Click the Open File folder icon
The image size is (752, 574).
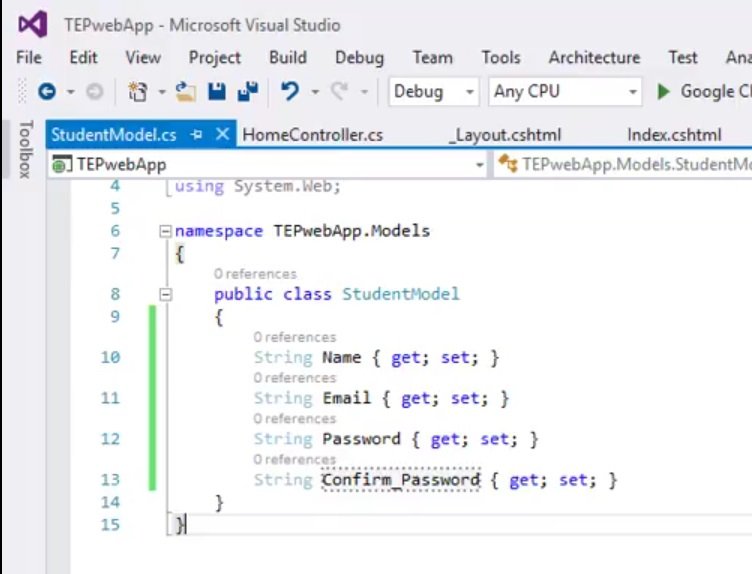point(186,91)
